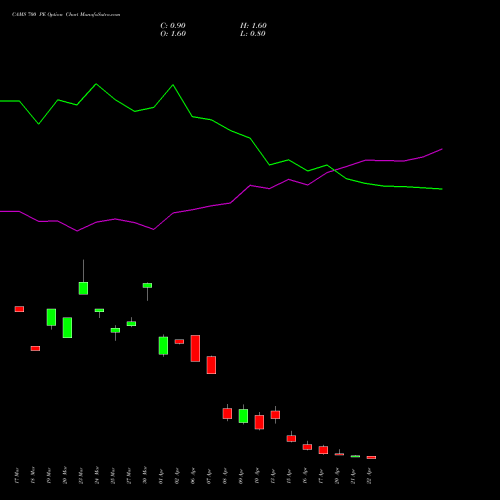Click the CAMS 780 PE Option chart title
The image size is (500, 500).
coord(66,15)
